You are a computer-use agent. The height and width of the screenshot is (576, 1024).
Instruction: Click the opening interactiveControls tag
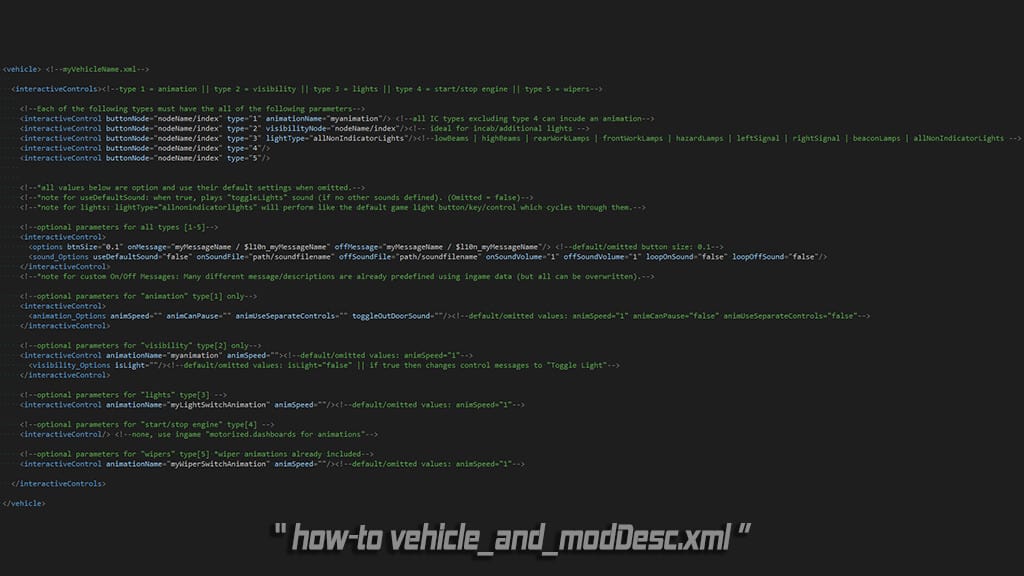pos(55,89)
